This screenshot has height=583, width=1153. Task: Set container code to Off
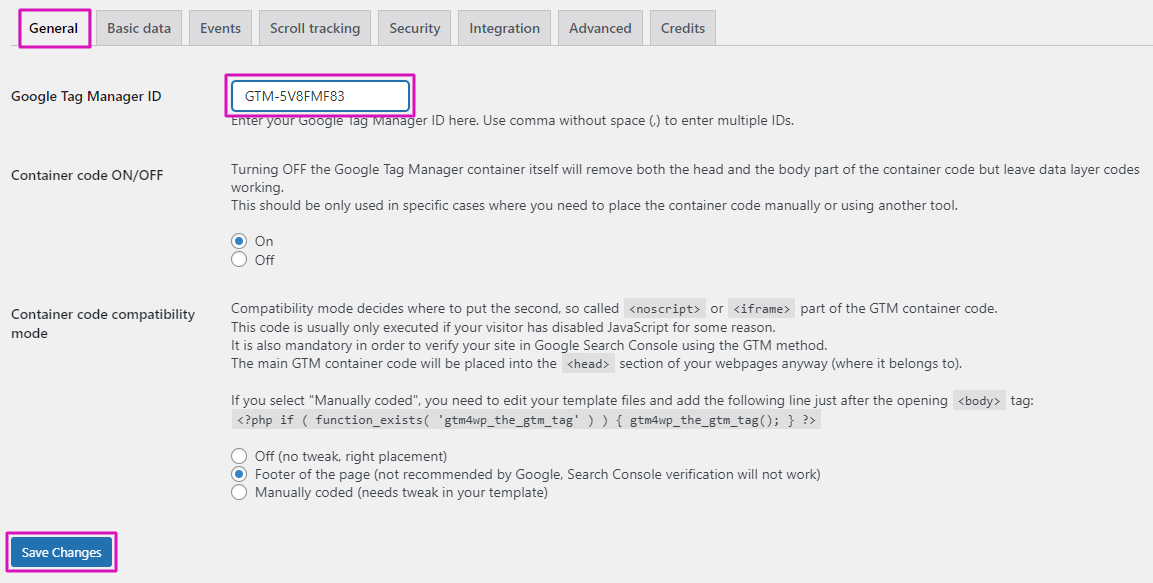click(x=239, y=260)
